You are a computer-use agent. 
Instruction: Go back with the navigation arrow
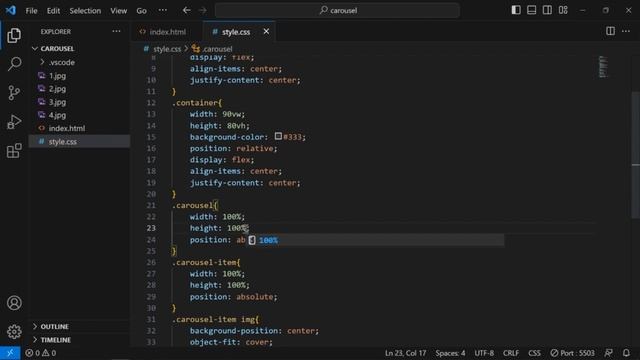[x=187, y=10]
